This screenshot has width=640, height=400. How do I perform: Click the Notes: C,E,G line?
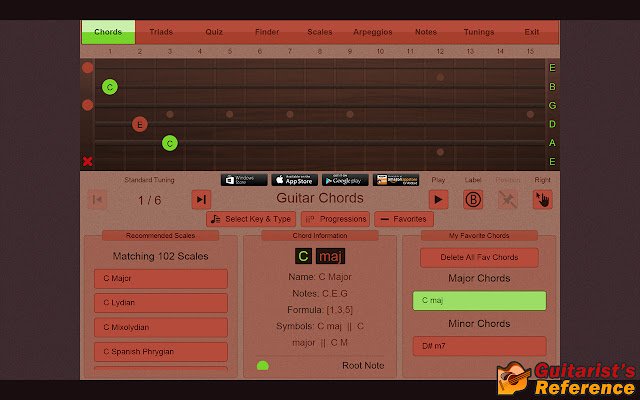320,293
